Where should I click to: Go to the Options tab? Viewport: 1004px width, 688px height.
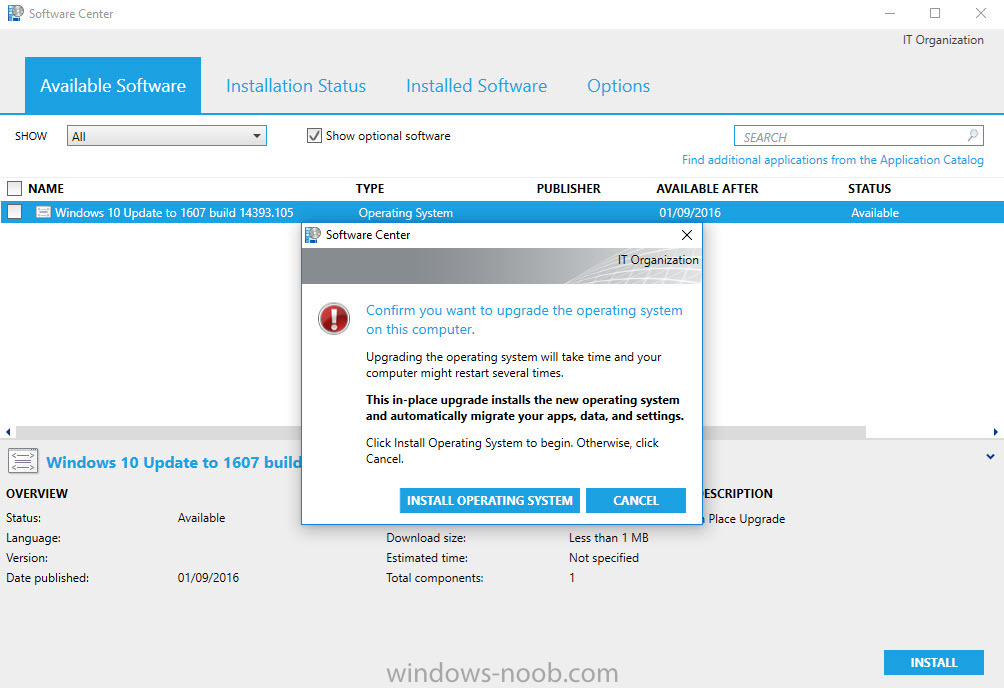pos(619,86)
